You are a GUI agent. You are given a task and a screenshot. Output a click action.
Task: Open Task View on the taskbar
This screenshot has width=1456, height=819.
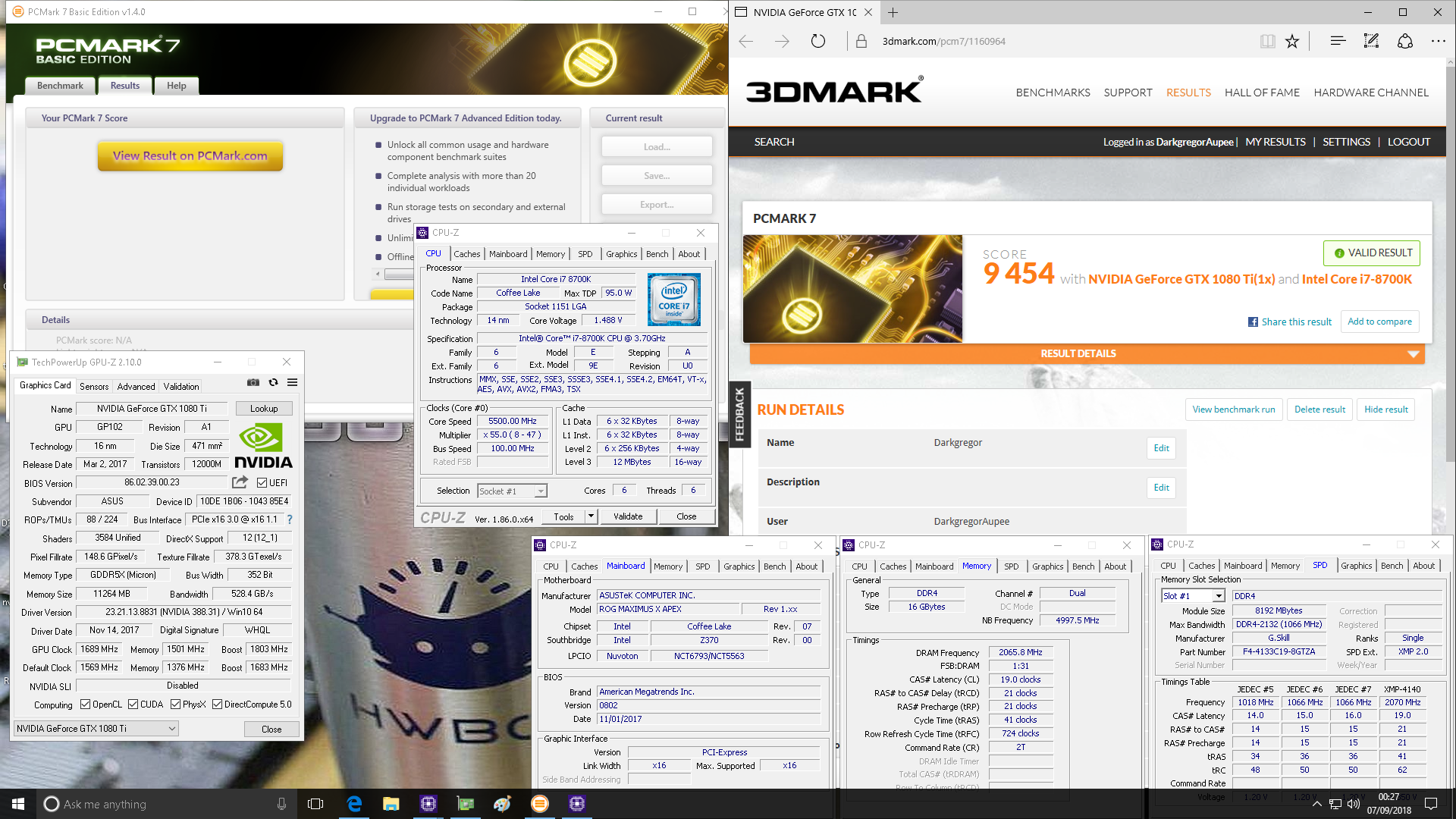pos(315,804)
